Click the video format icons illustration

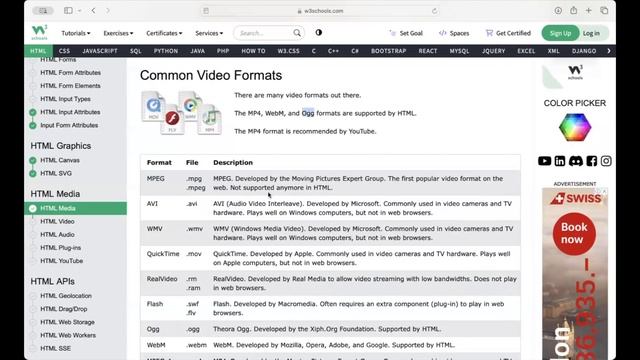[x=182, y=113]
